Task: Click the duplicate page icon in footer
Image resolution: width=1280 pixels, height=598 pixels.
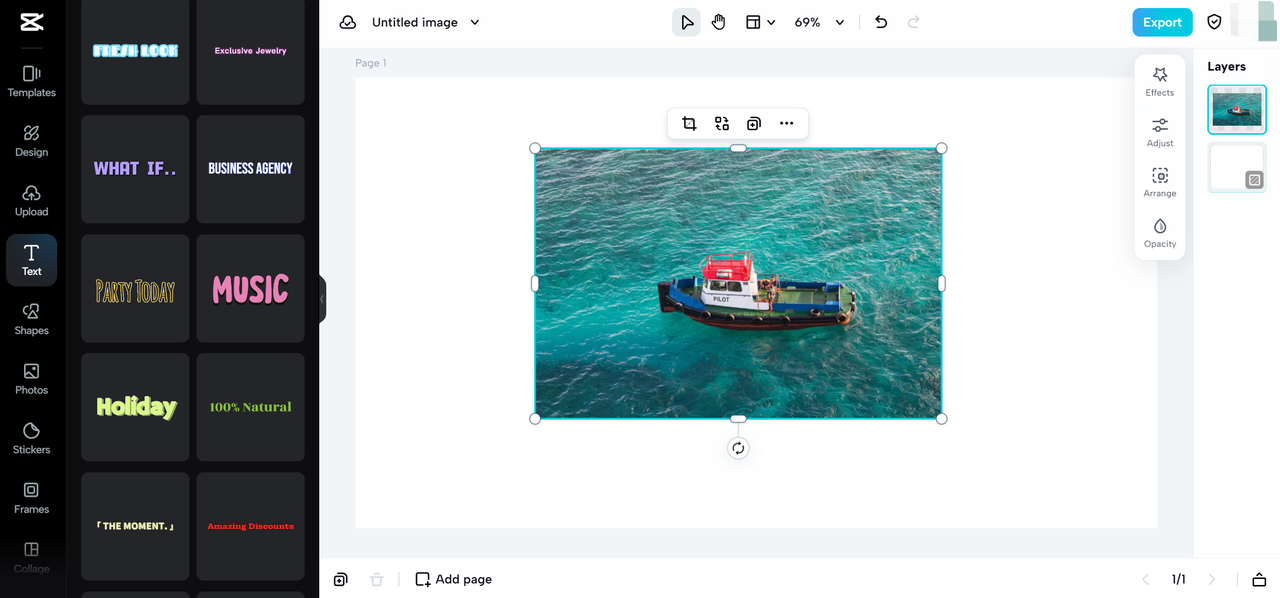Action: point(341,579)
